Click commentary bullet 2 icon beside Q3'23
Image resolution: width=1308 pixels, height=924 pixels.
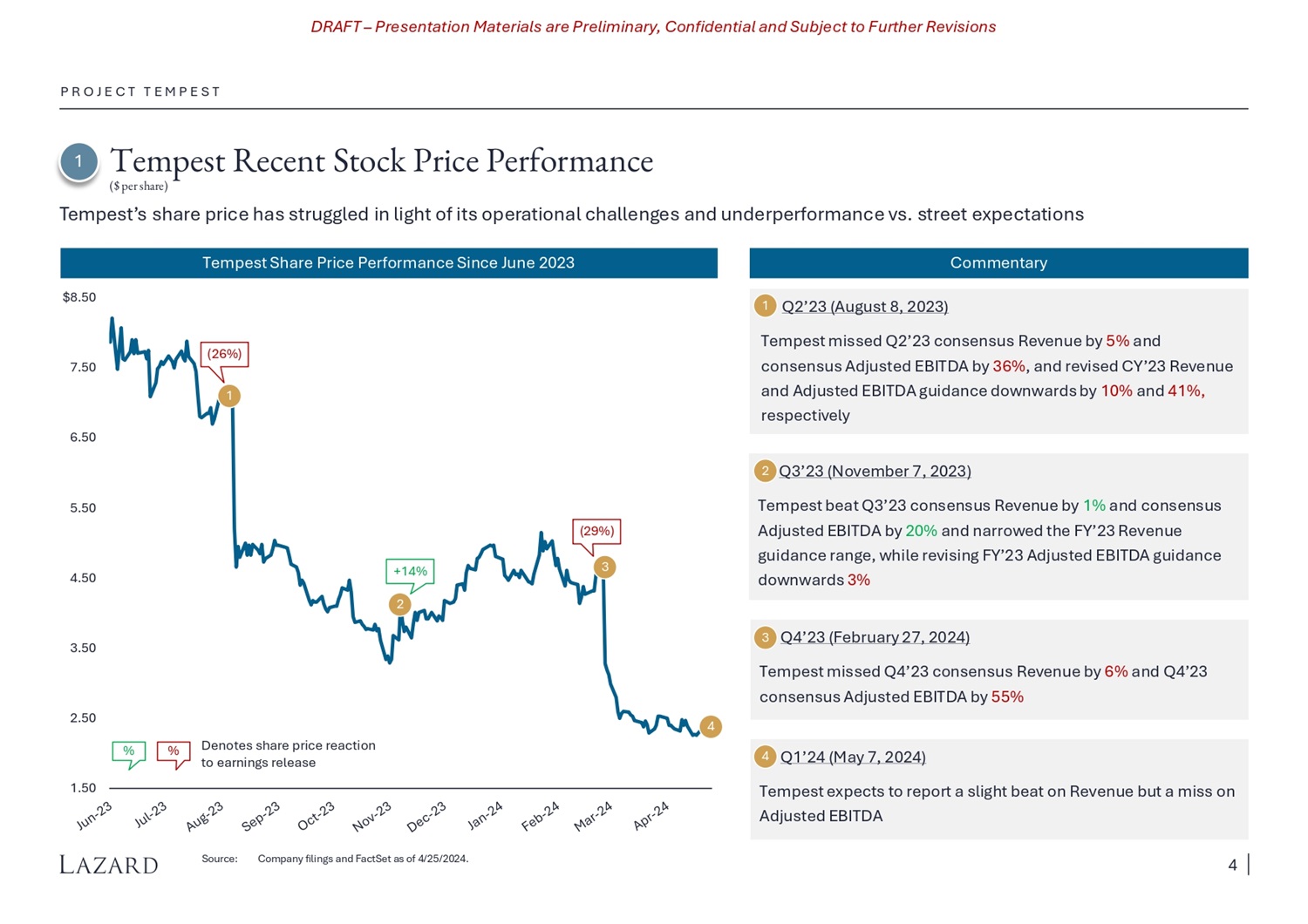click(765, 471)
